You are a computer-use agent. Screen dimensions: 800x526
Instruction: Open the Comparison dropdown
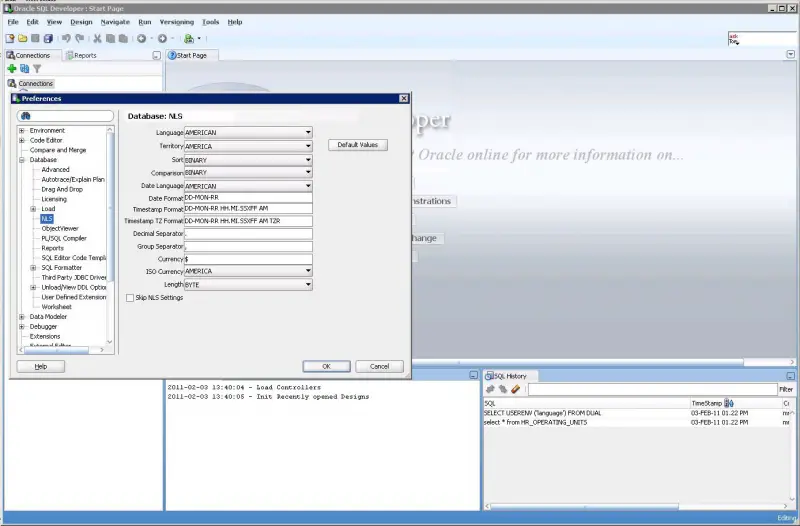(308, 172)
